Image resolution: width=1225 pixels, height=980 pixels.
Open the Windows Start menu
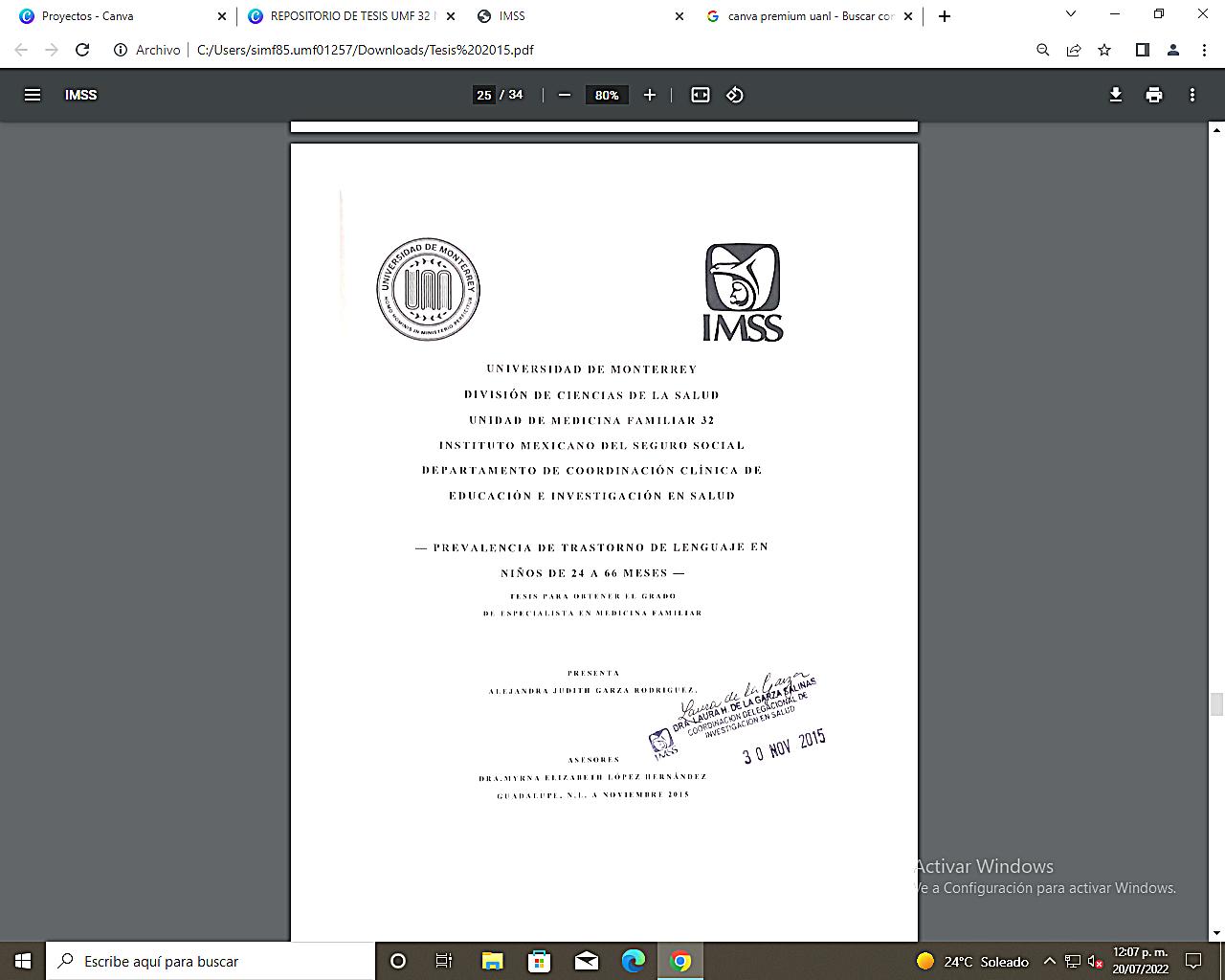[23, 961]
